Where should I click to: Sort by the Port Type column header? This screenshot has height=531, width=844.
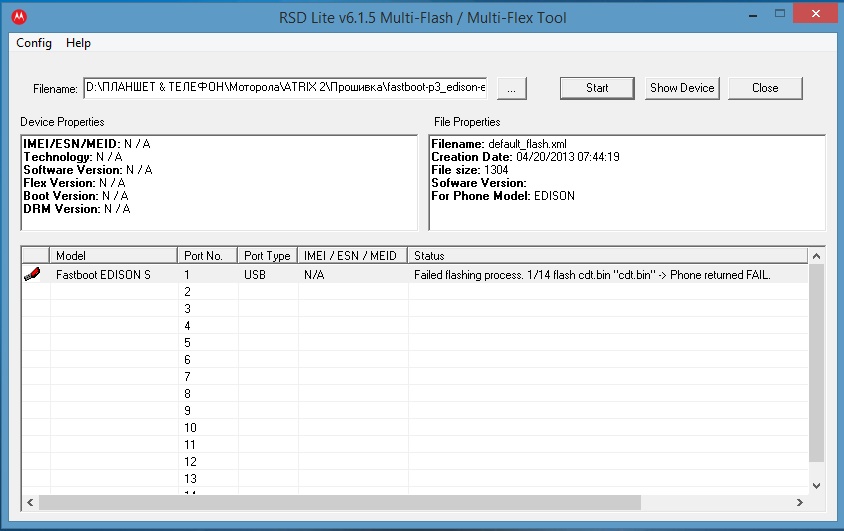pyautogui.click(x=268, y=256)
